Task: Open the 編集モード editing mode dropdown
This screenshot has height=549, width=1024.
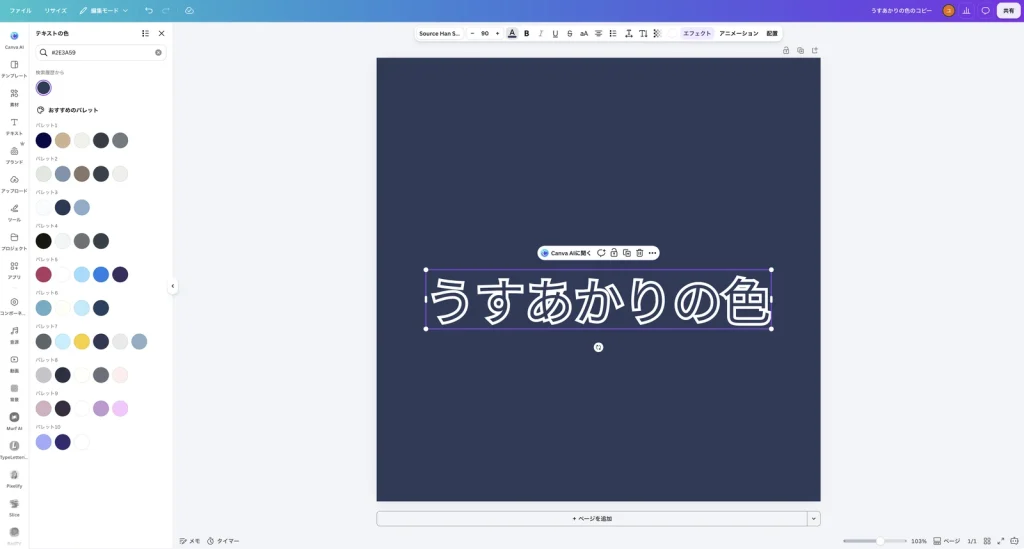Action: click(104, 10)
